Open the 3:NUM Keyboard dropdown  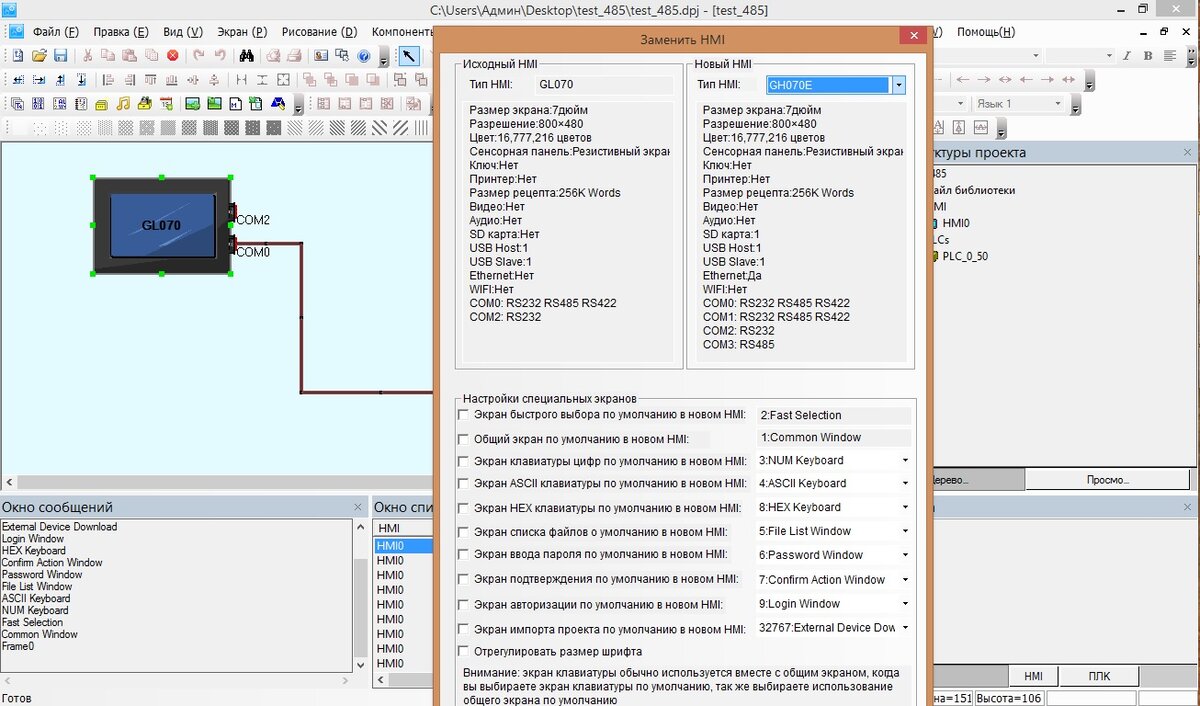click(x=905, y=461)
